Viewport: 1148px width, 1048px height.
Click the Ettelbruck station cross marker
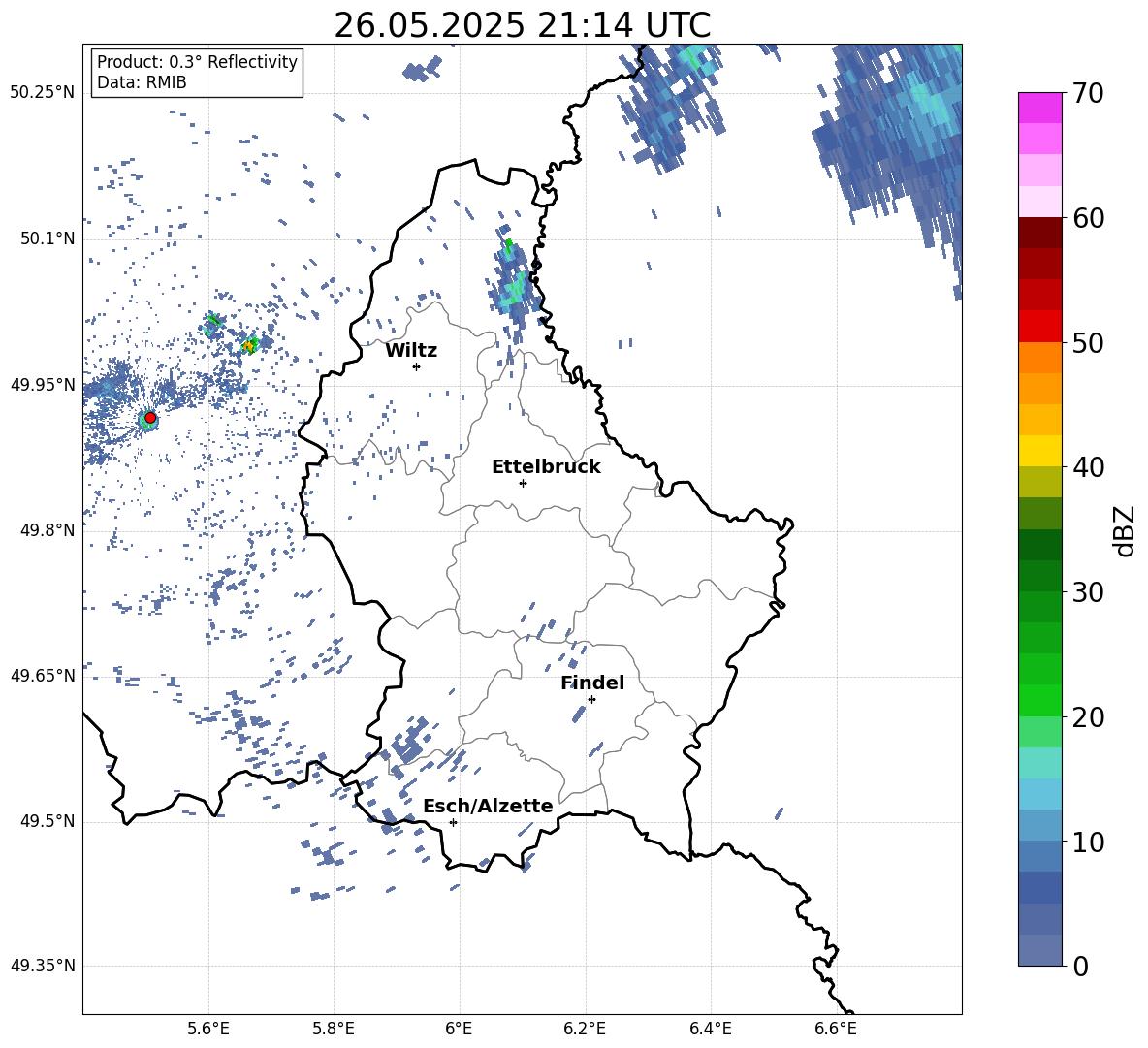pos(523,483)
